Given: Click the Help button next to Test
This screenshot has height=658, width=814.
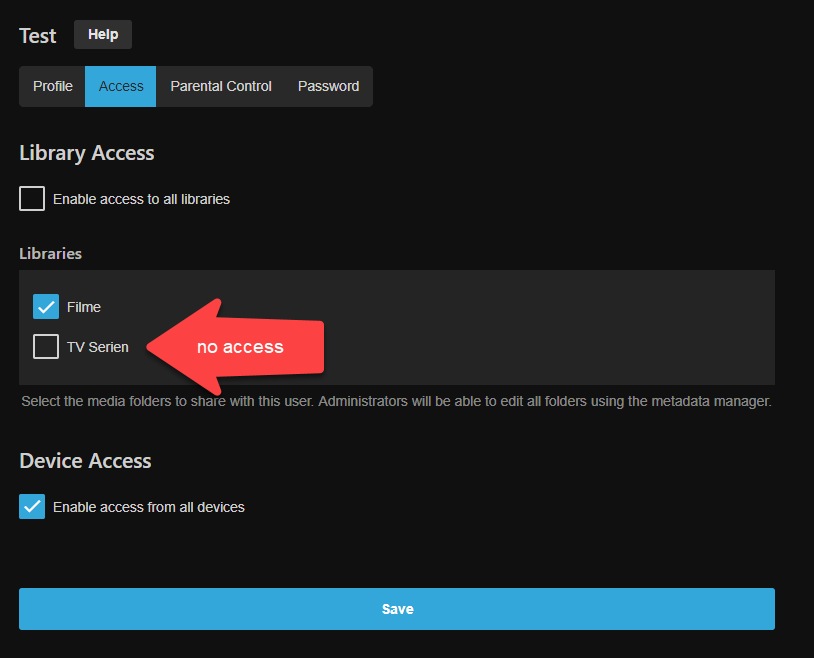Looking at the screenshot, I should [102, 34].
